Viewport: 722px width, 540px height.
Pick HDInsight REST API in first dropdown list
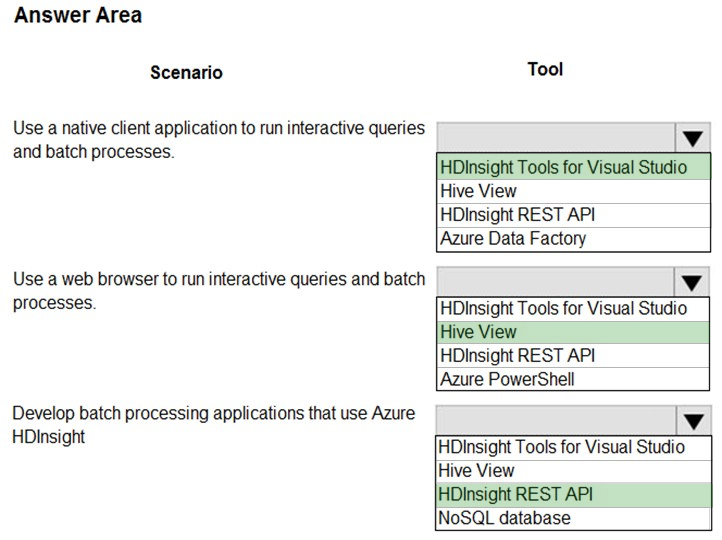[573, 215]
